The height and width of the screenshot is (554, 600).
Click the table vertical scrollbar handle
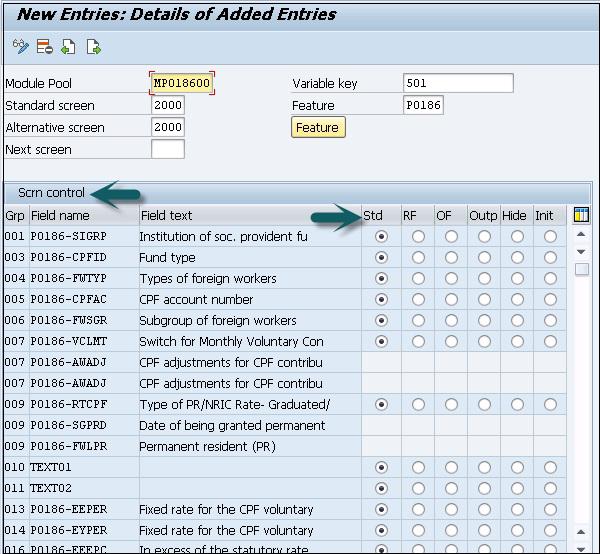pyautogui.click(x=581, y=268)
